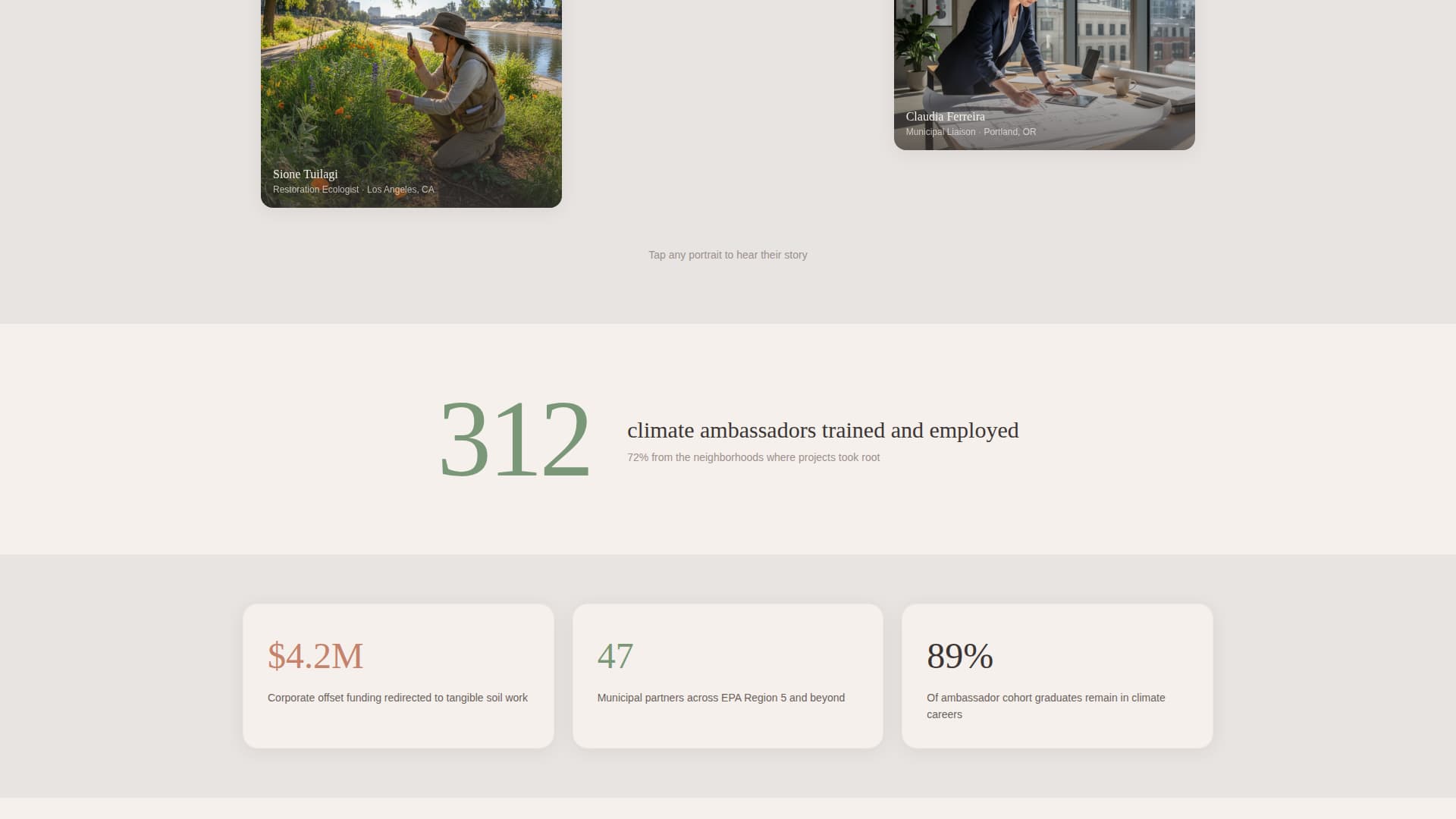This screenshot has height=819, width=1456.
Task: Open the 89% climate careers stat card
Action: click(1057, 675)
